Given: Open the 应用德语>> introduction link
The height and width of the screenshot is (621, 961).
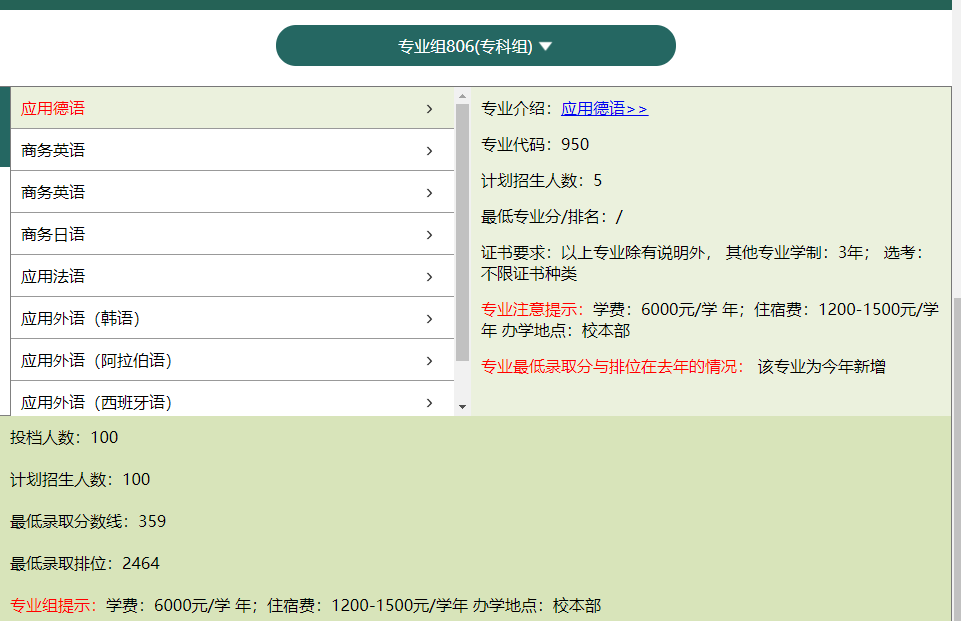Looking at the screenshot, I should pos(603,108).
